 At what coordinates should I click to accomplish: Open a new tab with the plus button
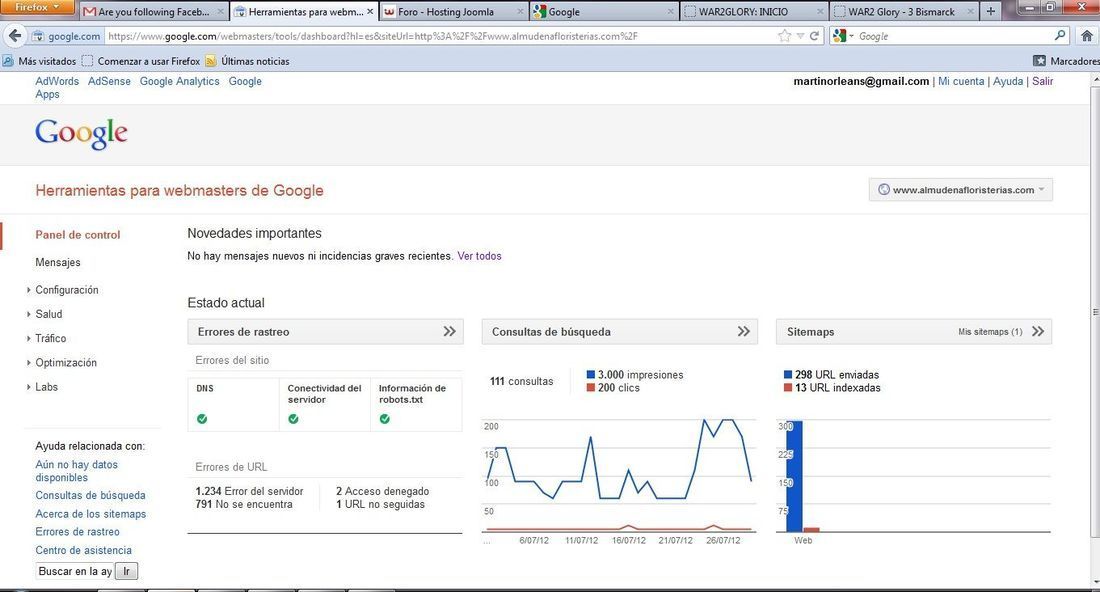tap(991, 11)
